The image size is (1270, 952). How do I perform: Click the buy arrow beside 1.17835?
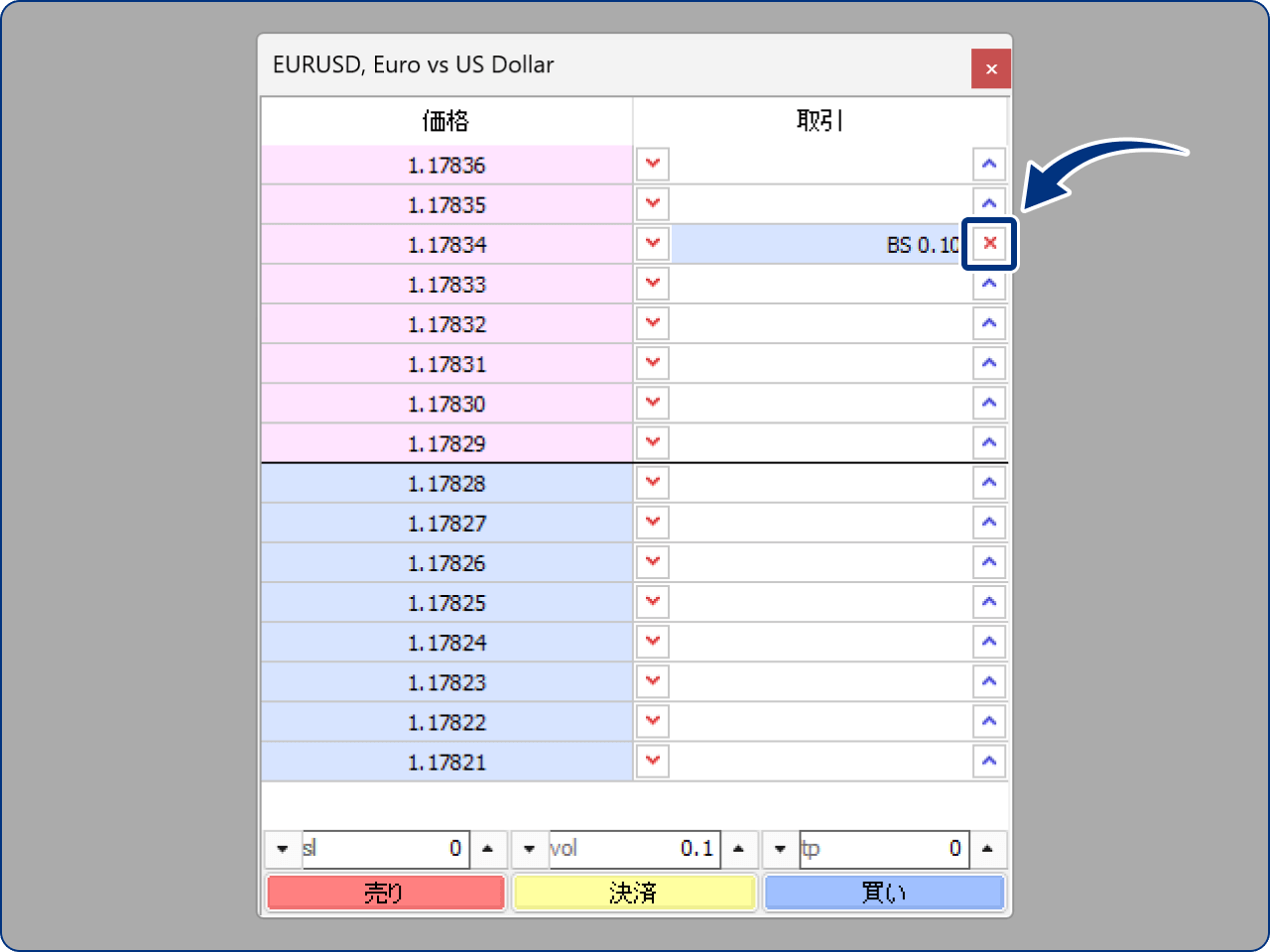989,203
